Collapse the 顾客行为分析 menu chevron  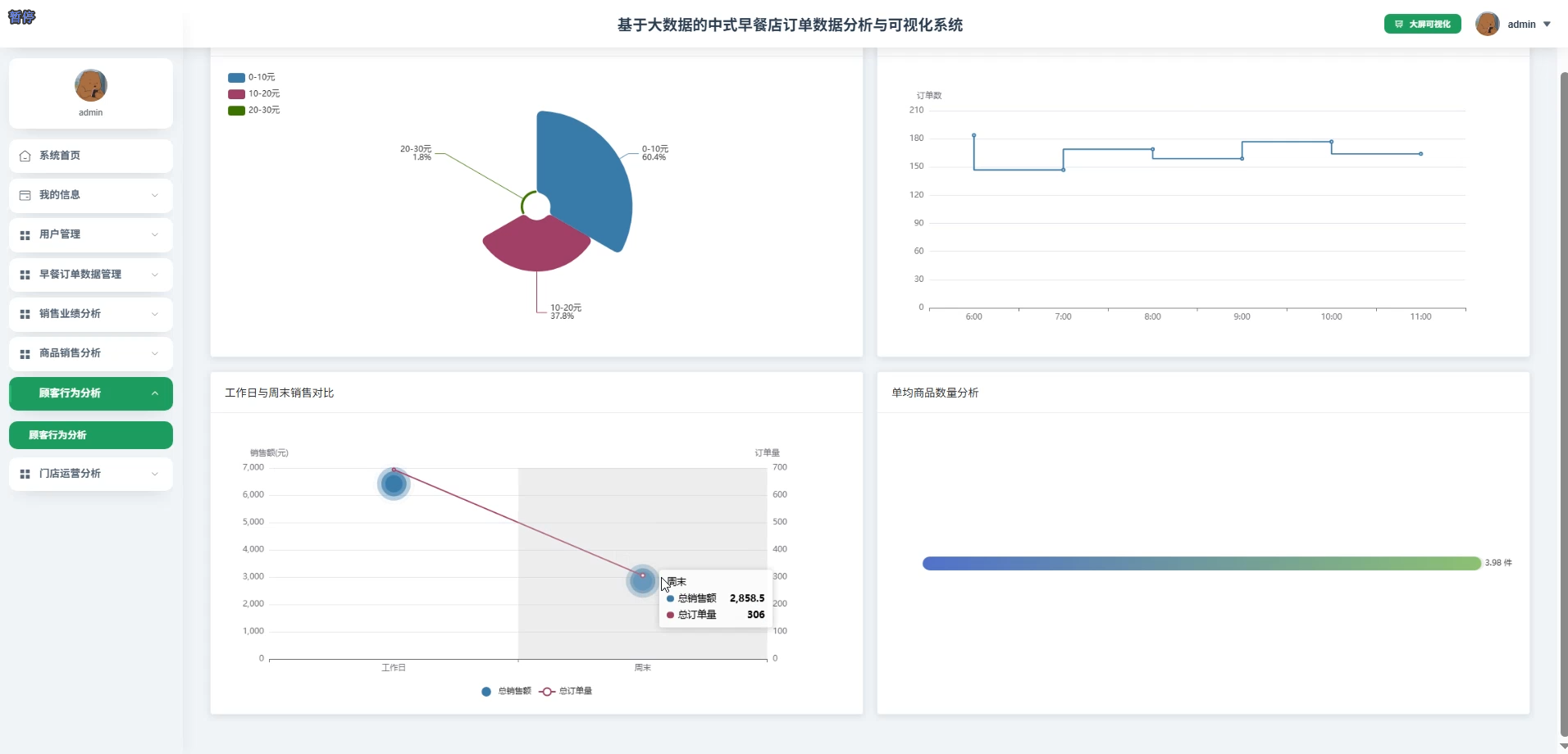[x=155, y=393]
